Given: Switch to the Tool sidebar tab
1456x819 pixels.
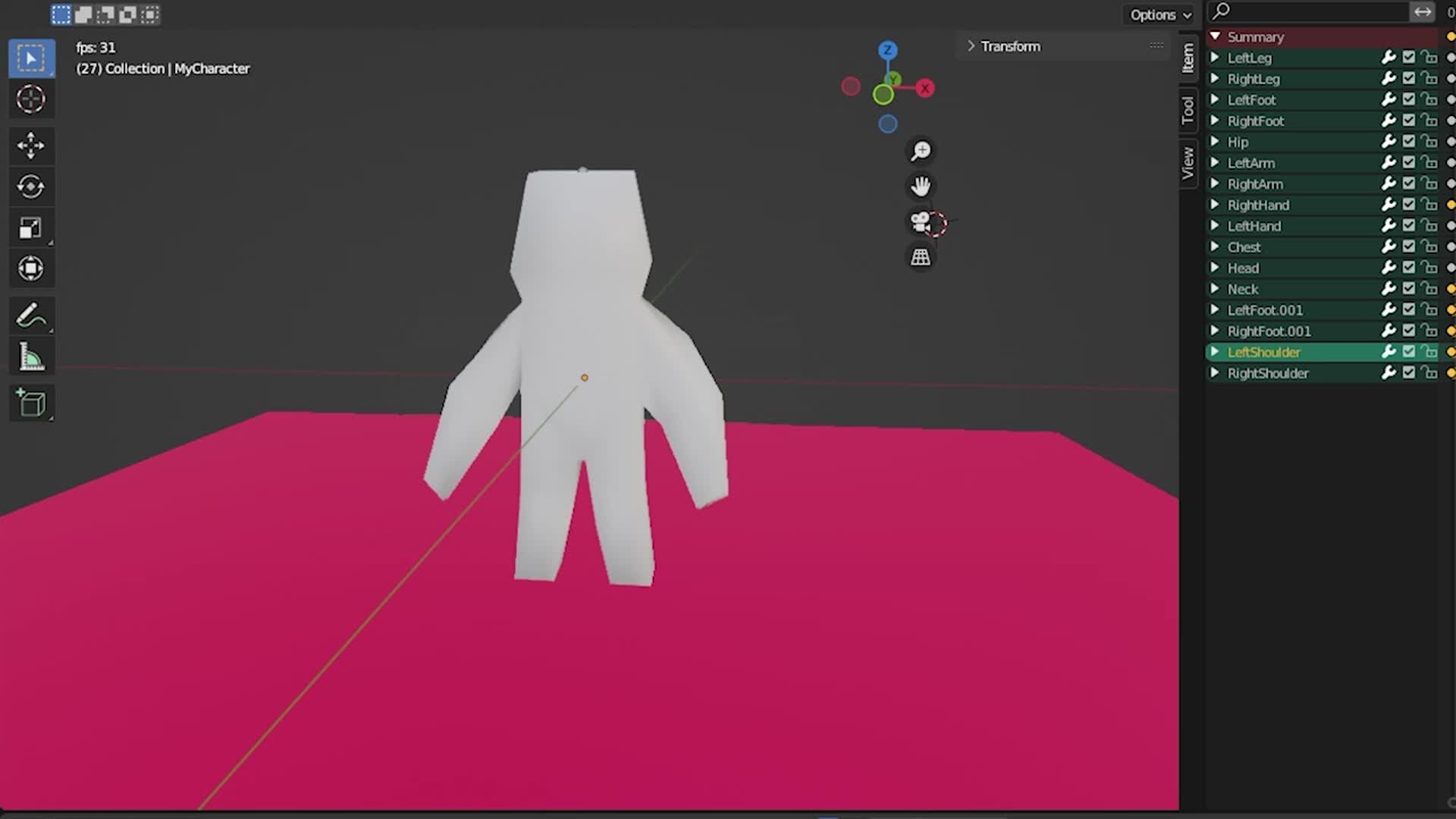Looking at the screenshot, I should [1188, 111].
